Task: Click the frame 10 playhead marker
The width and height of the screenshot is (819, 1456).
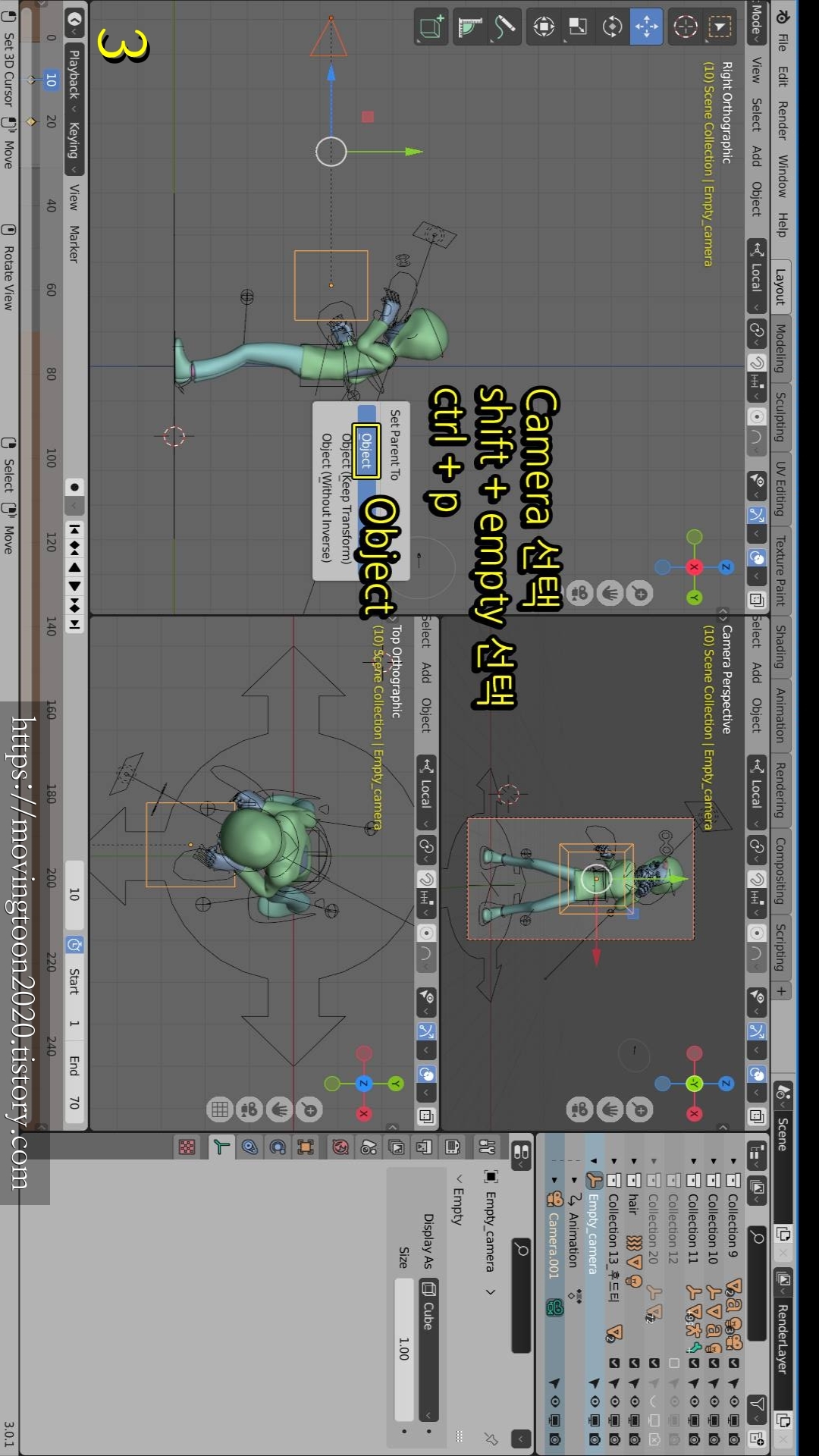Action: click(51, 80)
